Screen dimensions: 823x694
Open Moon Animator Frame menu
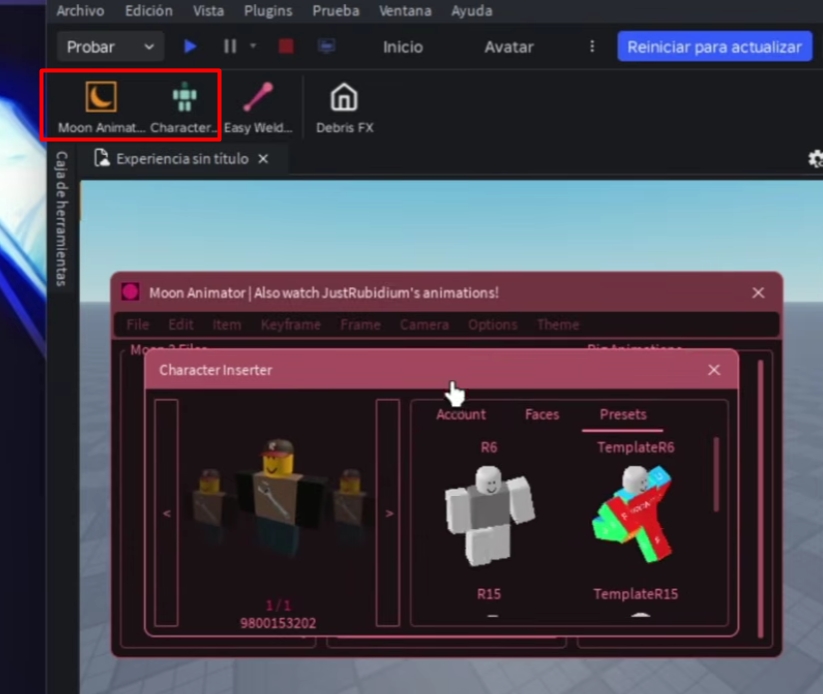361,324
